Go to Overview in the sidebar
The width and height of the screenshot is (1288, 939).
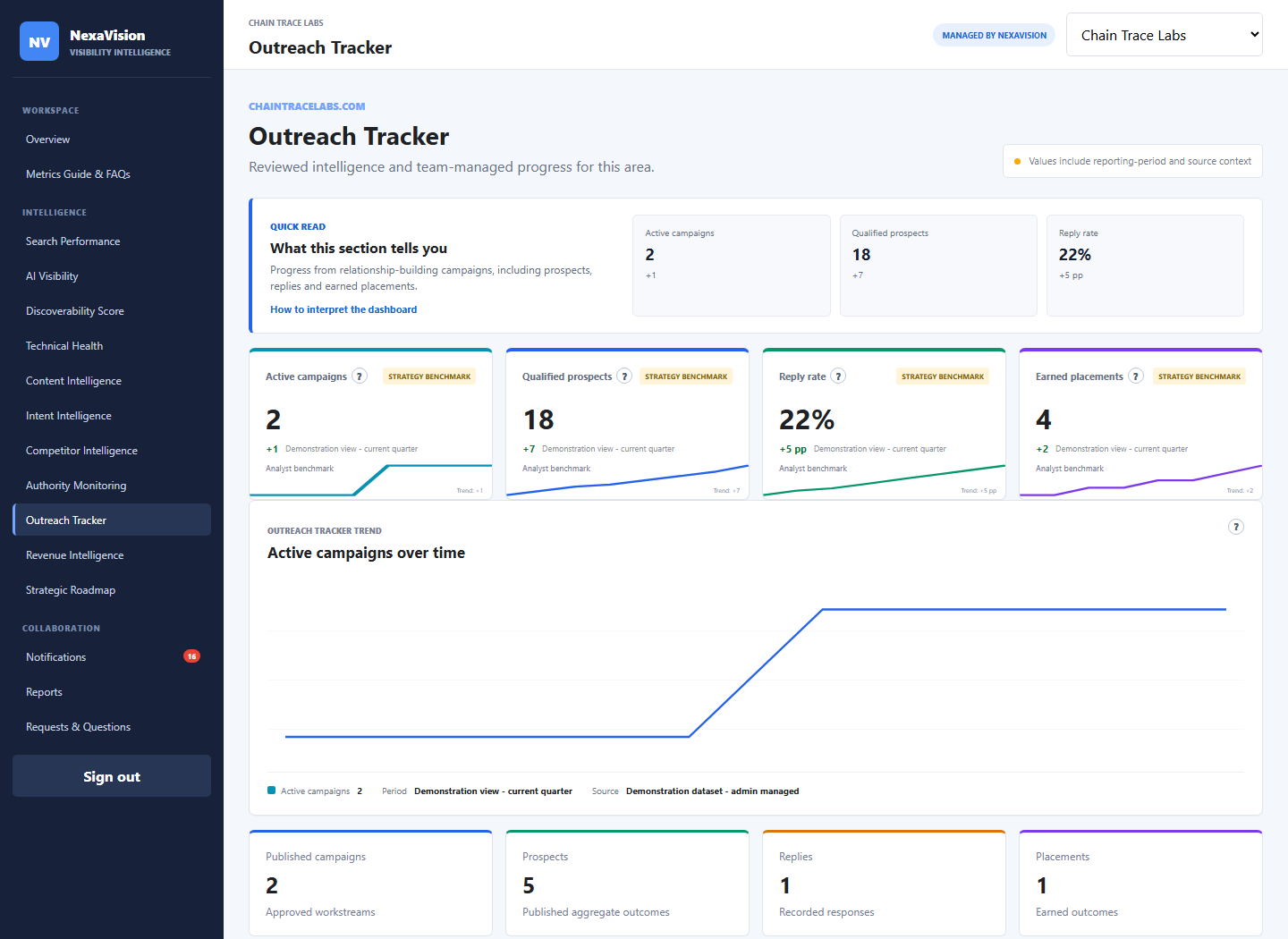coord(112,140)
